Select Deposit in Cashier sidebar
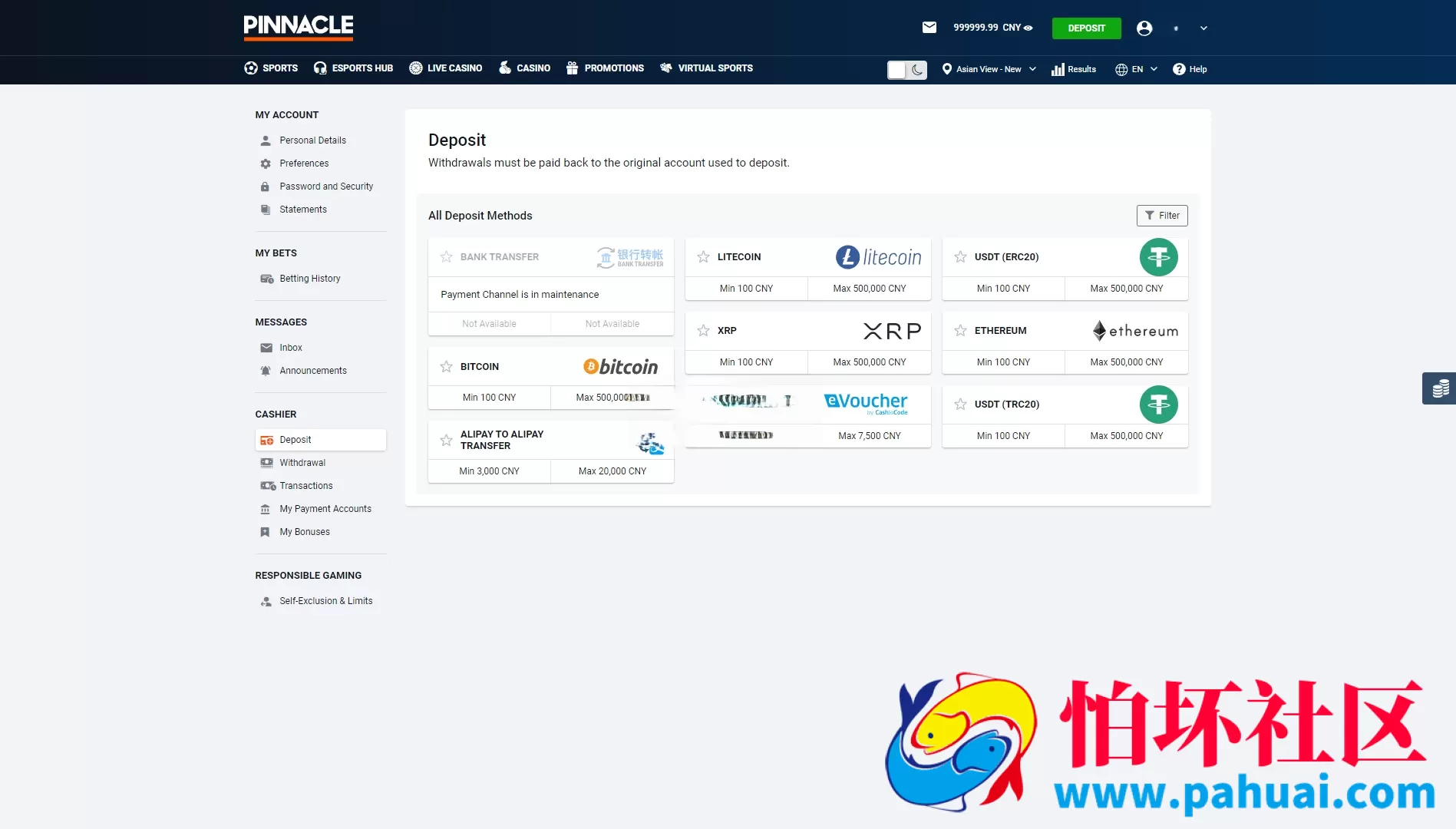This screenshot has height=829, width=1456. click(x=321, y=440)
